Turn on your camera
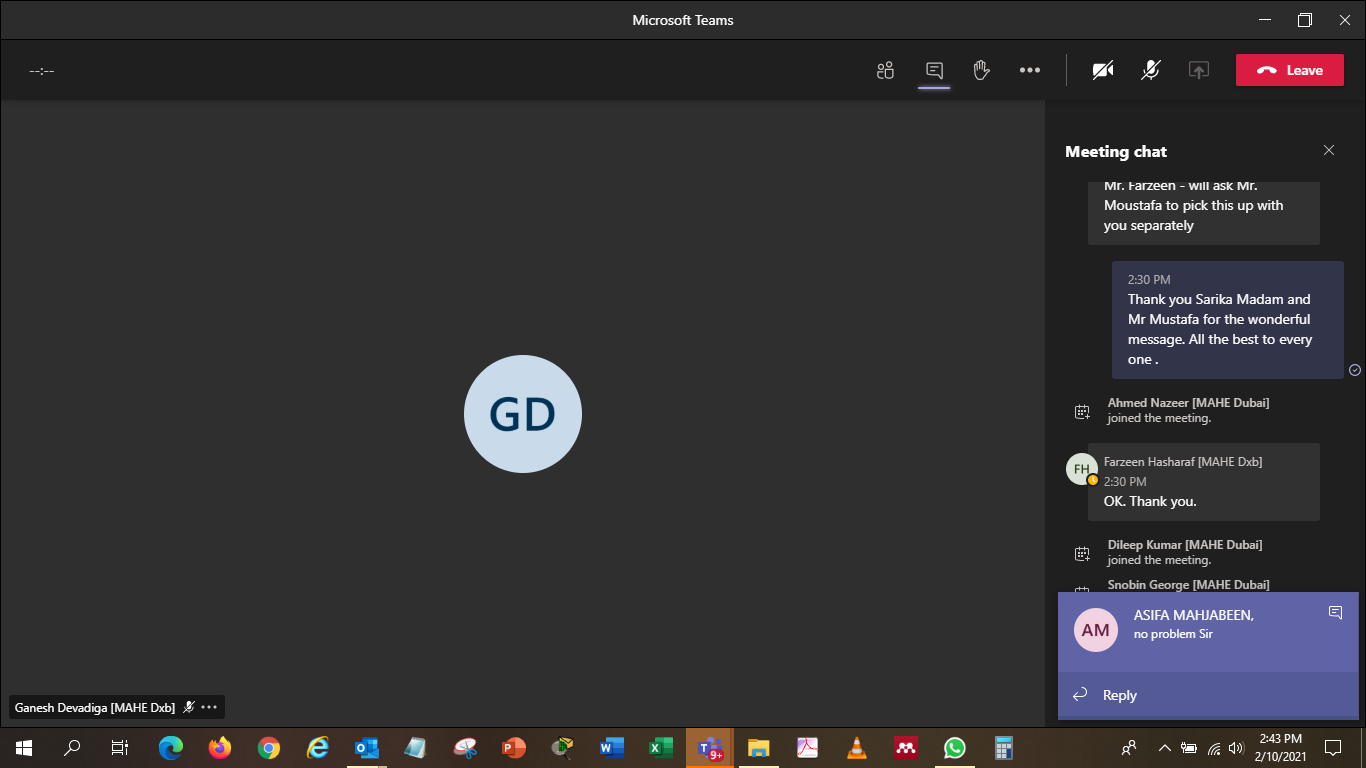The height and width of the screenshot is (768, 1366). [x=1103, y=70]
